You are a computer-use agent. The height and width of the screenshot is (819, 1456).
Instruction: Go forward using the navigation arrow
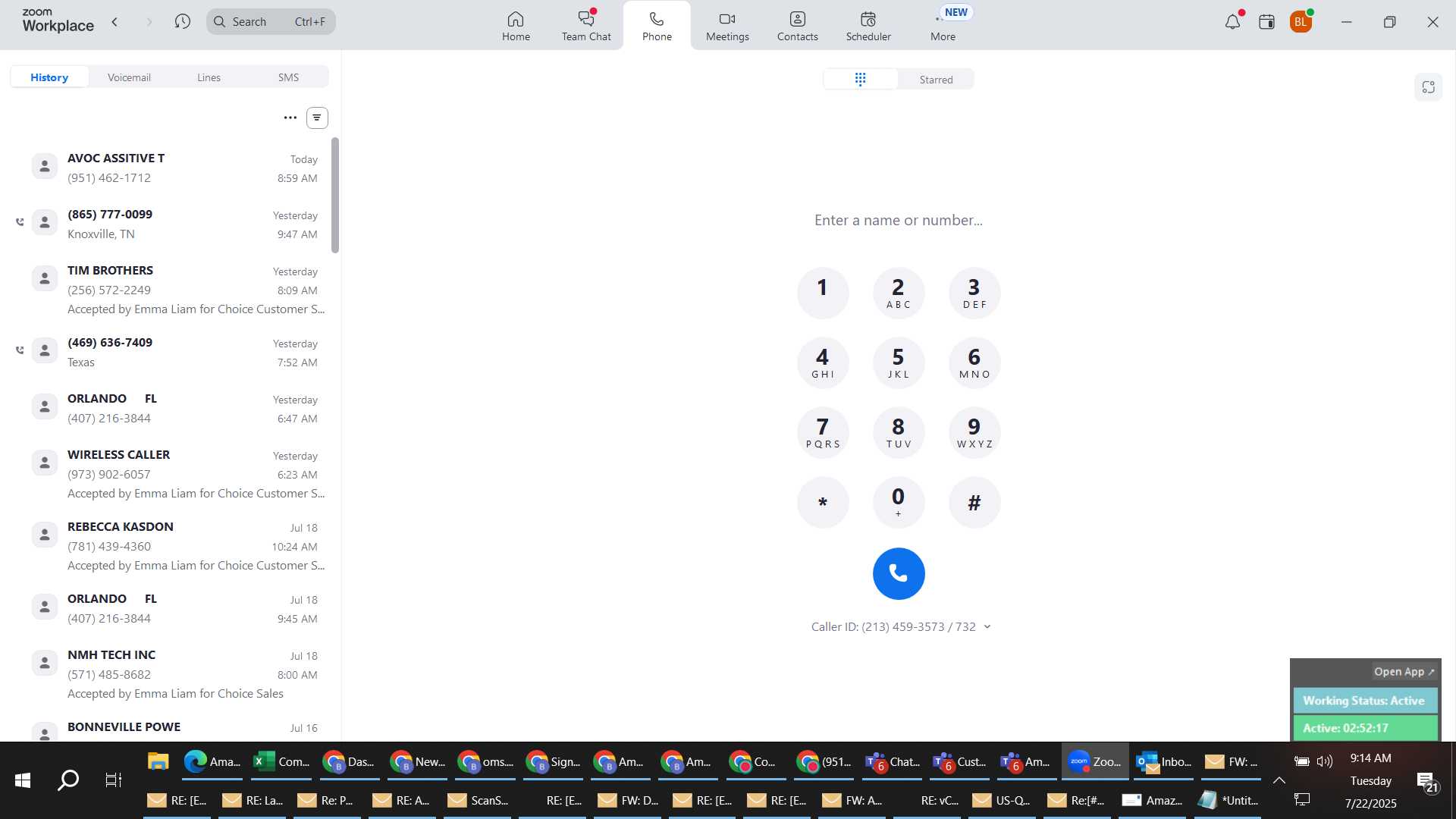click(x=149, y=22)
